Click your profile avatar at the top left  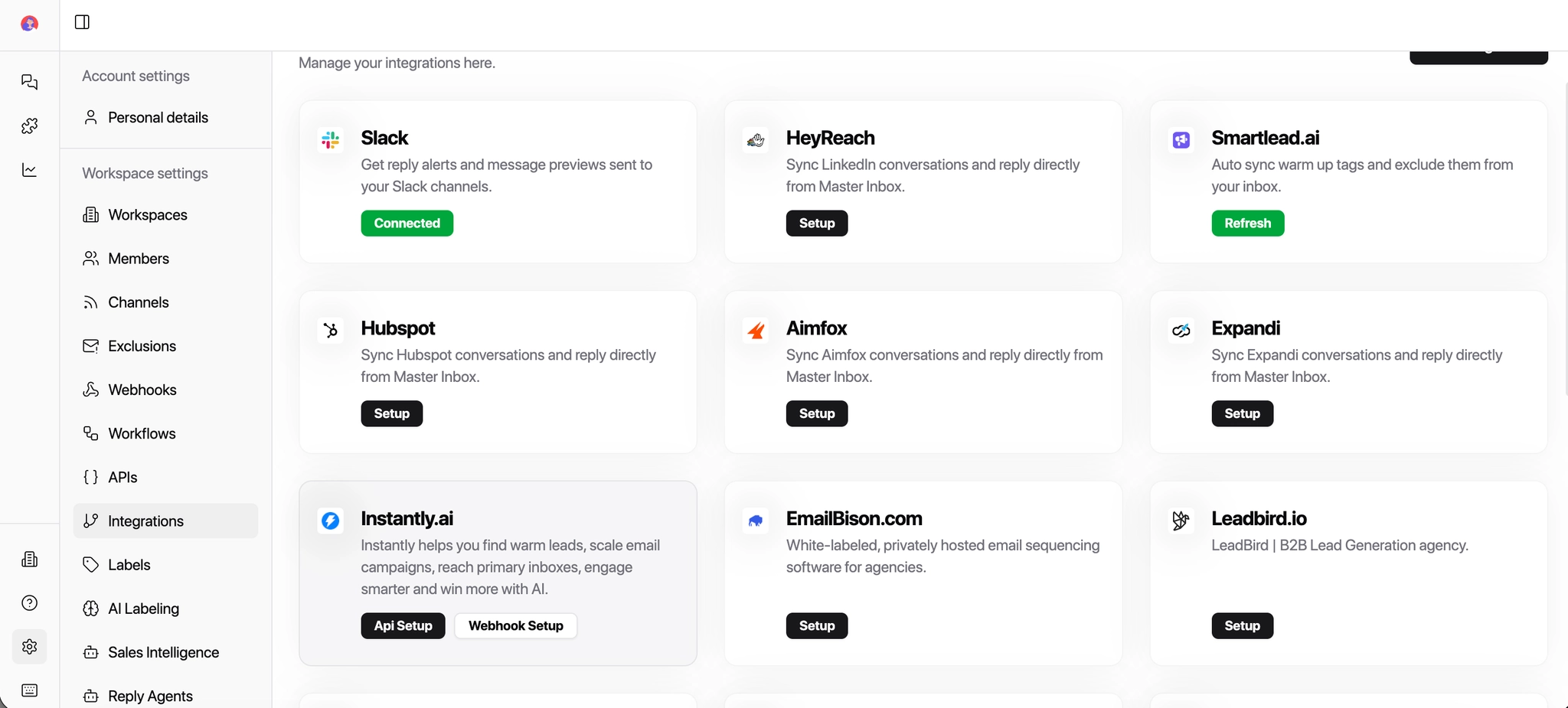tap(29, 23)
